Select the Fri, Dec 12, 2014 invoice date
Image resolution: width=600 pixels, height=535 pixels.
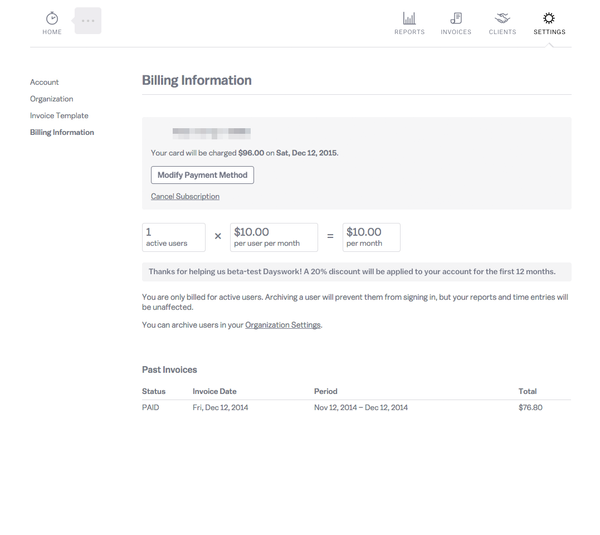coord(220,408)
